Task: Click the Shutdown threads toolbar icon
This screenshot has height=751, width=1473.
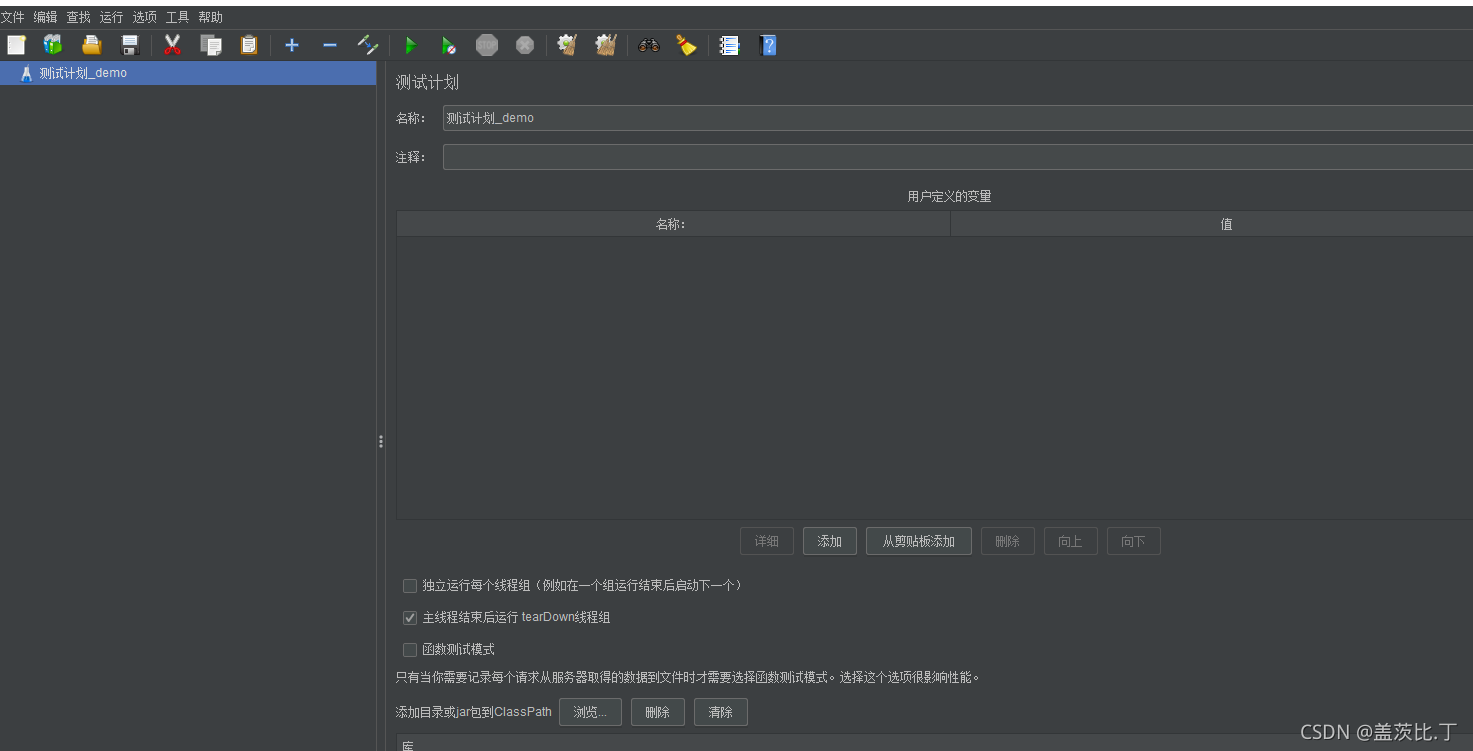Action: click(525, 45)
